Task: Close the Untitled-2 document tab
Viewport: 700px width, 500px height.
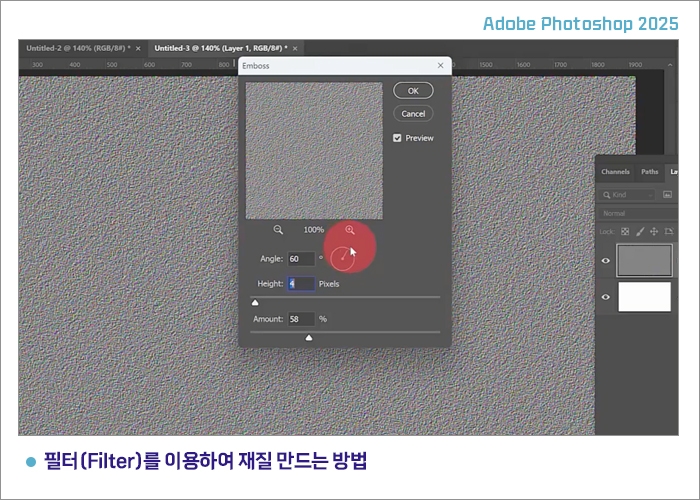Action: click(138, 48)
